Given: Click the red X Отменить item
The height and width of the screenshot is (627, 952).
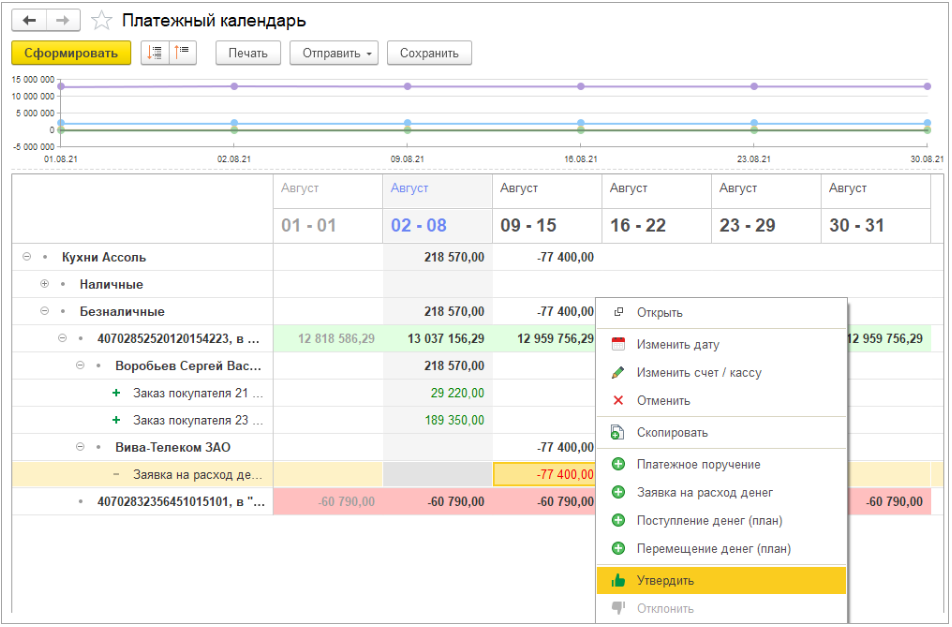Looking at the screenshot, I should pyautogui.click(x=663, y=401).
